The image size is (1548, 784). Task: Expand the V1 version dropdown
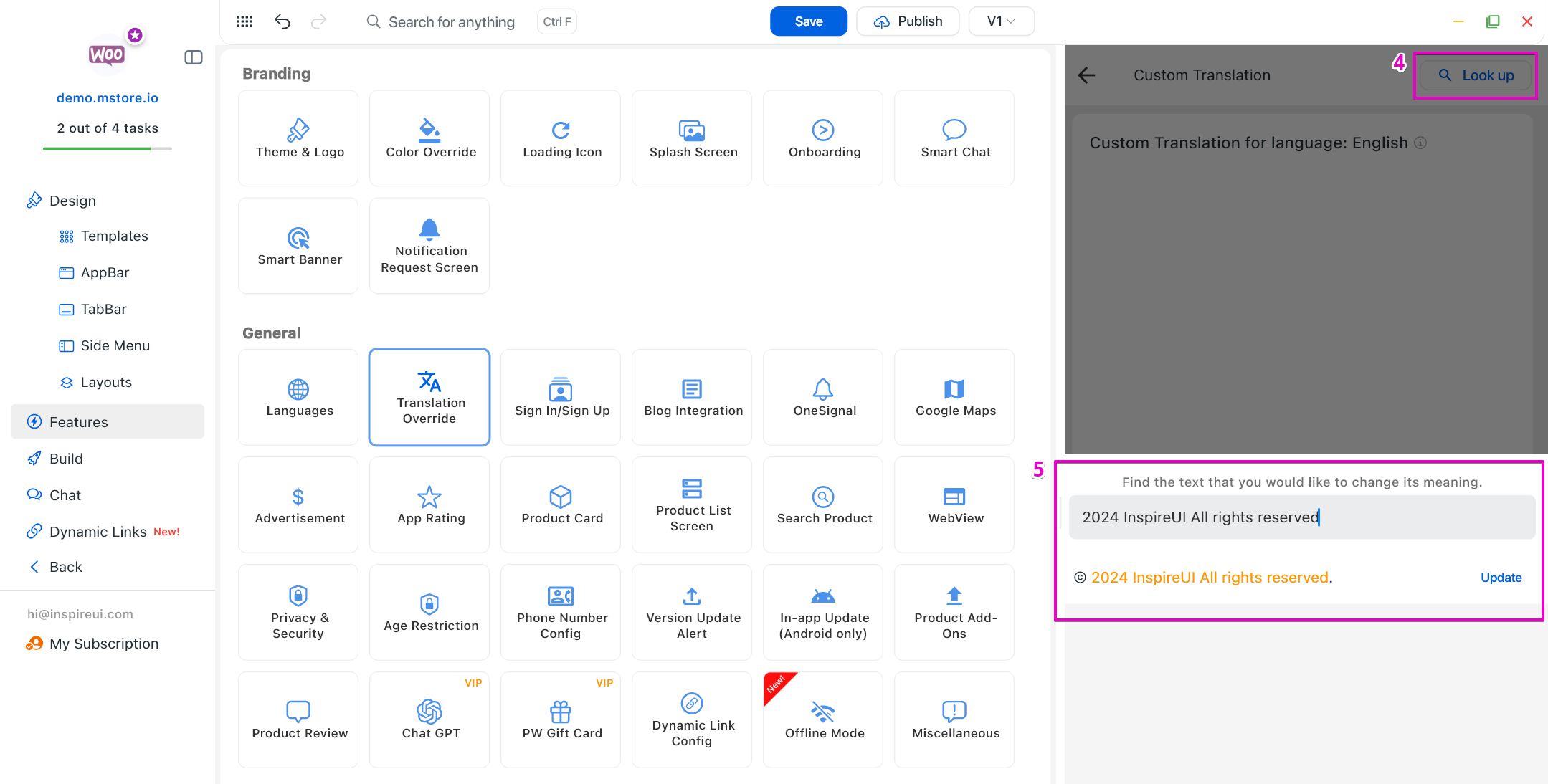[x=1001, y=21]
